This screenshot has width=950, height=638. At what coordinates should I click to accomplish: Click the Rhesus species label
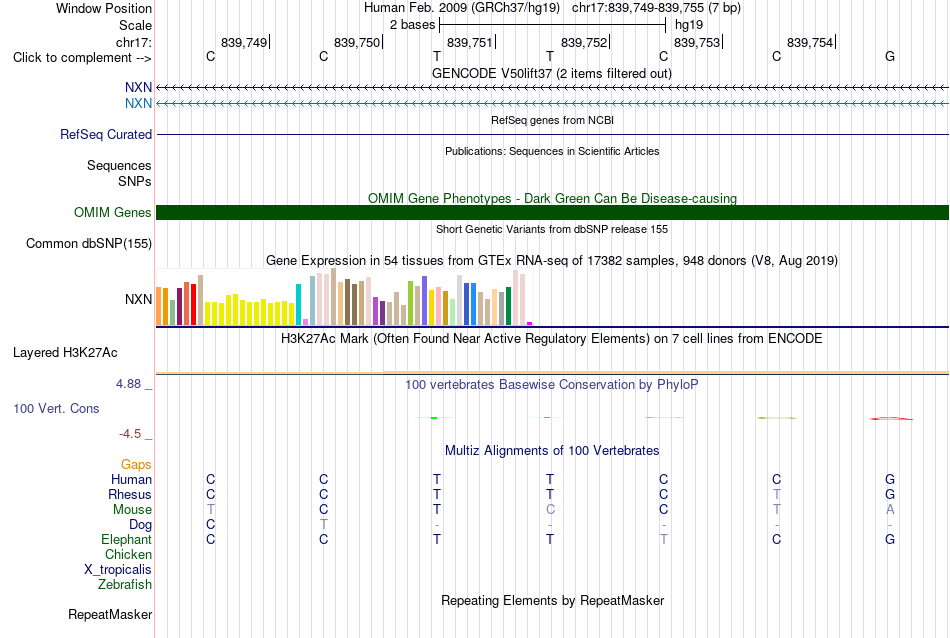pos(130,495)
